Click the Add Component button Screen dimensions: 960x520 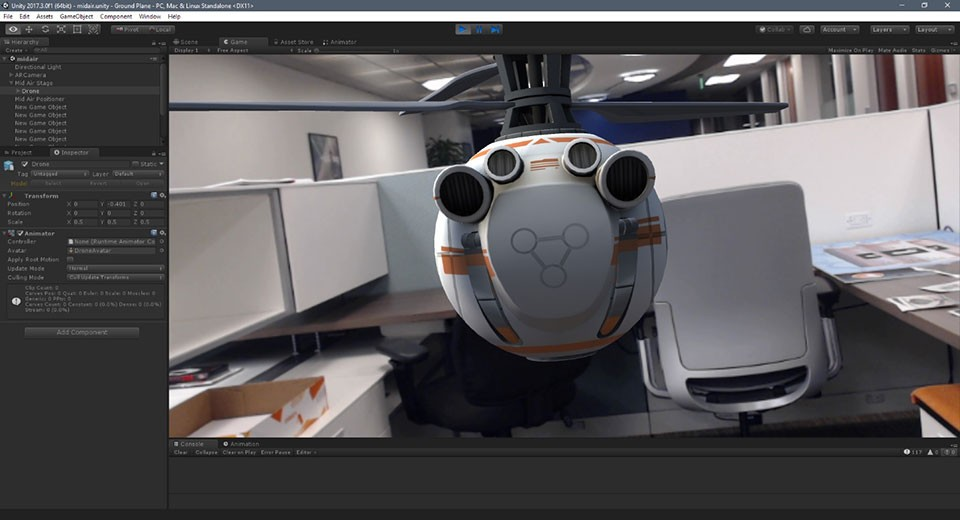click(82, 332)
